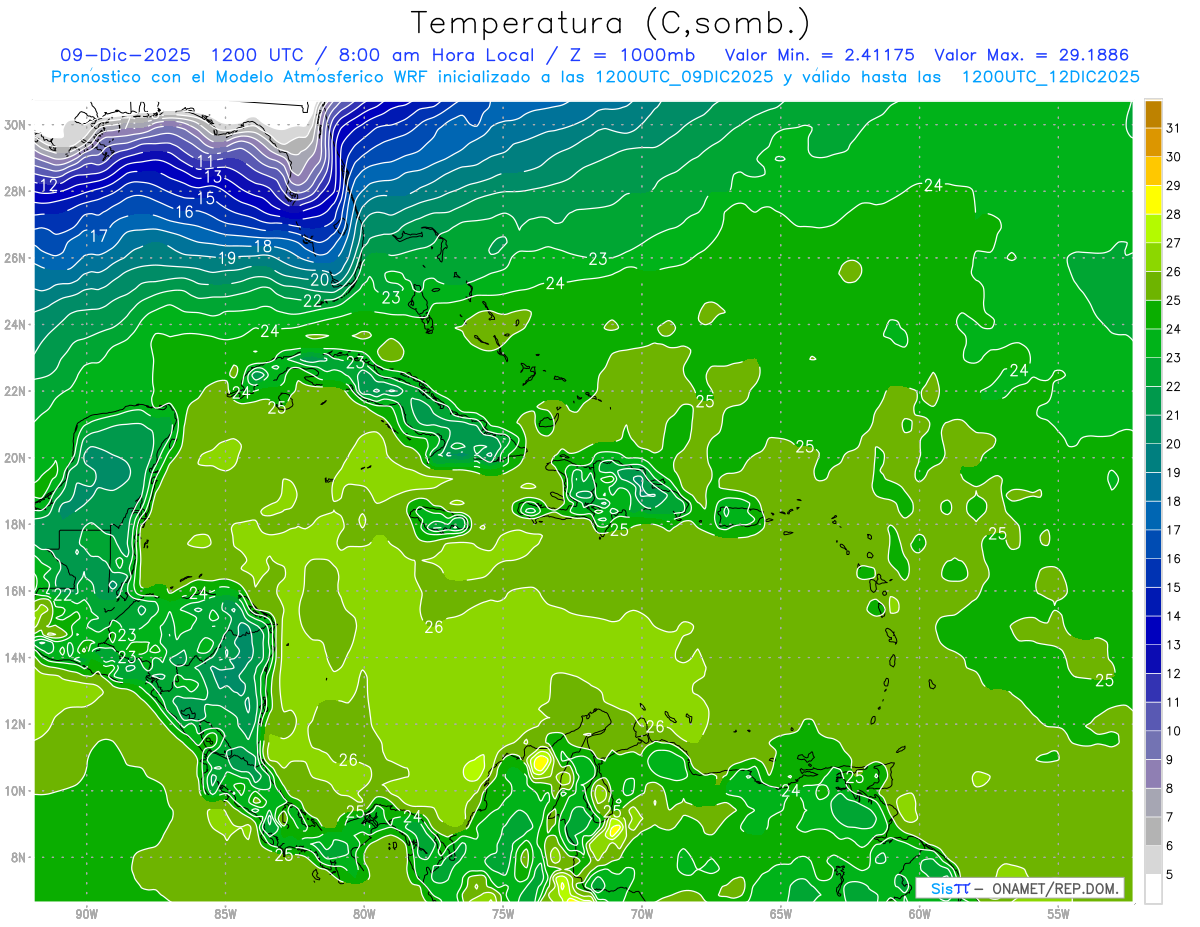This screenshot has height=927, width=1200.
Task: Click the colorbar scale label 14
Action: coord(1174,616)
